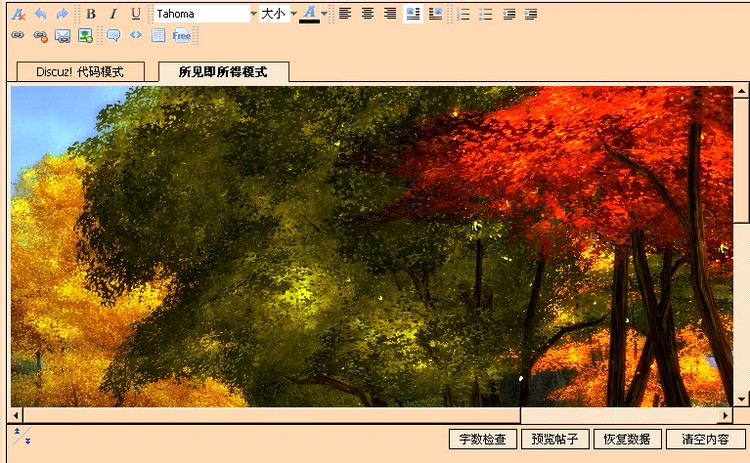The width and height of the screenshot is (750, 463).
Task: Insert the Free content tag
Action: click(x=181, y=36)
